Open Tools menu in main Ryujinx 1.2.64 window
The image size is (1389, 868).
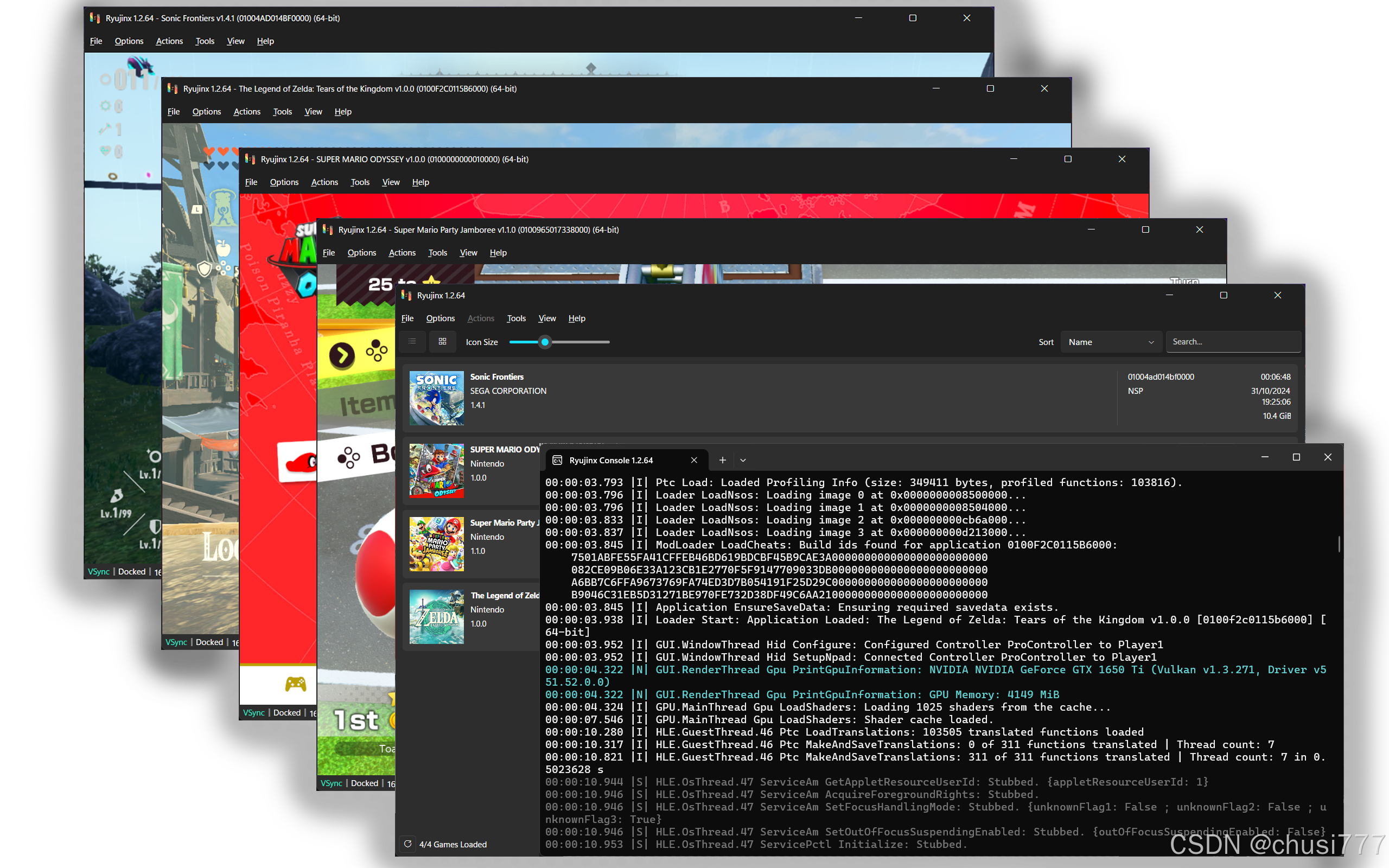coord(515,318)
